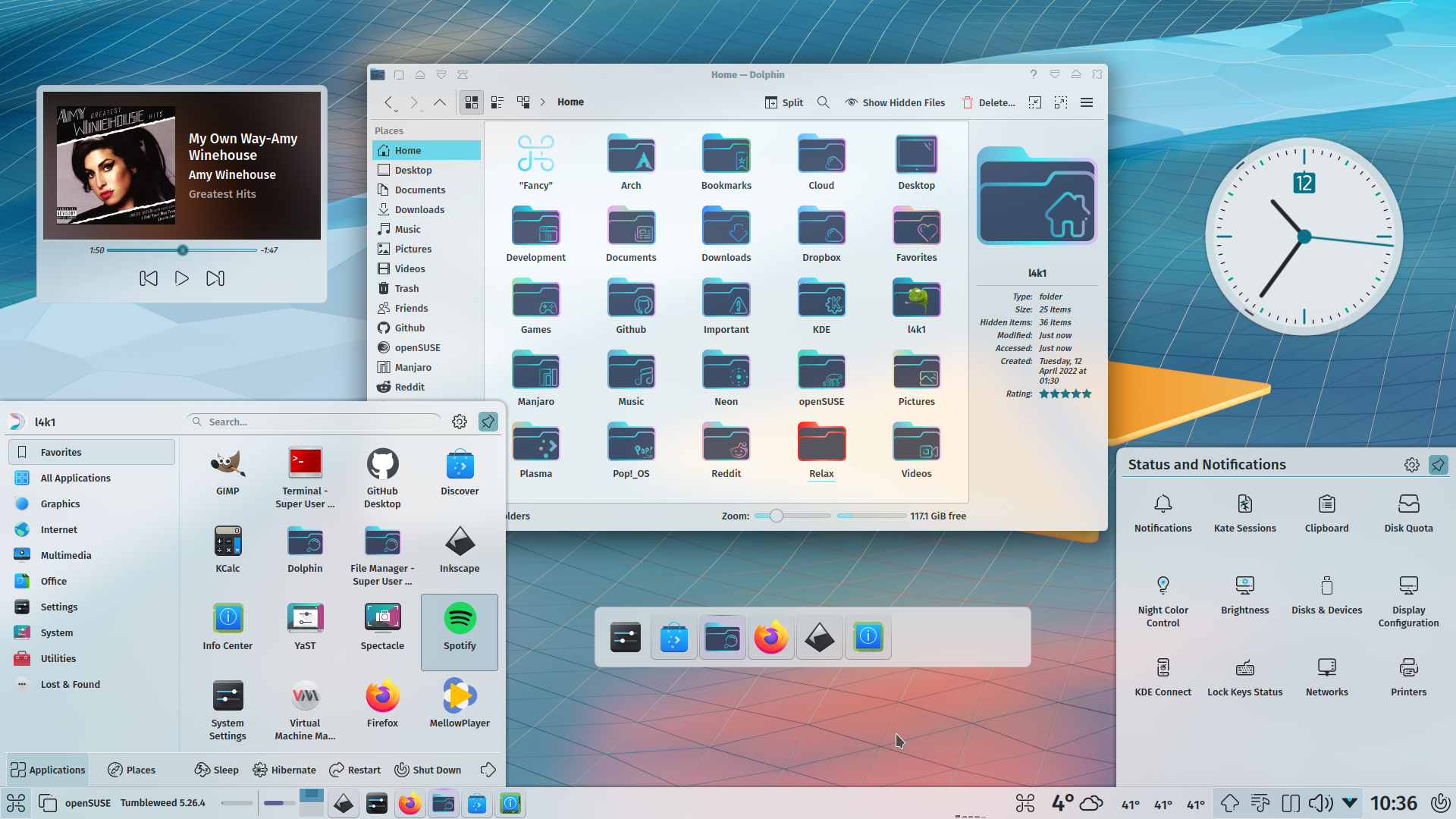This screenshot has height=819, width=1456.
Task: Open Dolphin's search with the magnifier icon
Action: coord(823,102)
